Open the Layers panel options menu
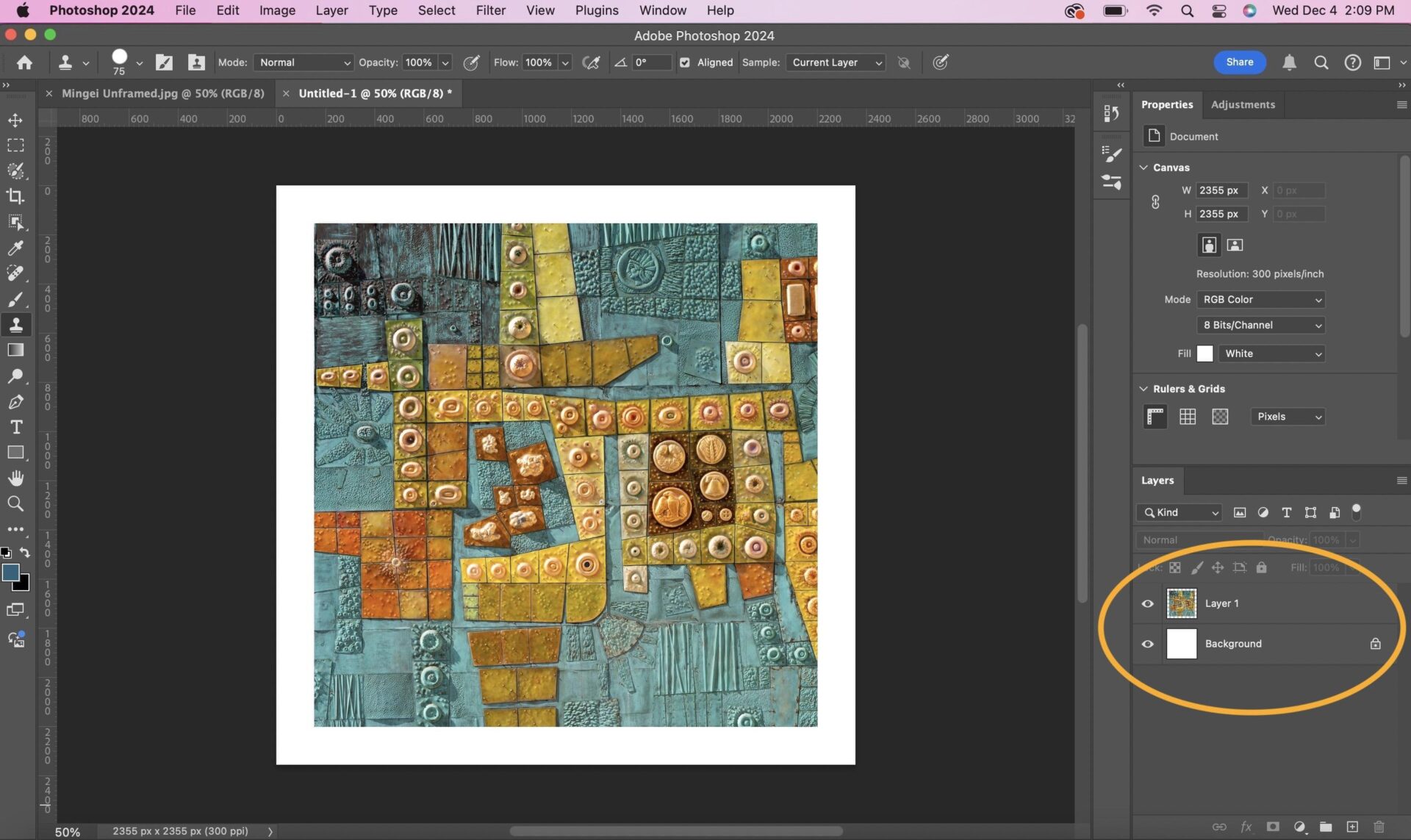The height and width of the screenshot is (840, 1411). 1401,481
